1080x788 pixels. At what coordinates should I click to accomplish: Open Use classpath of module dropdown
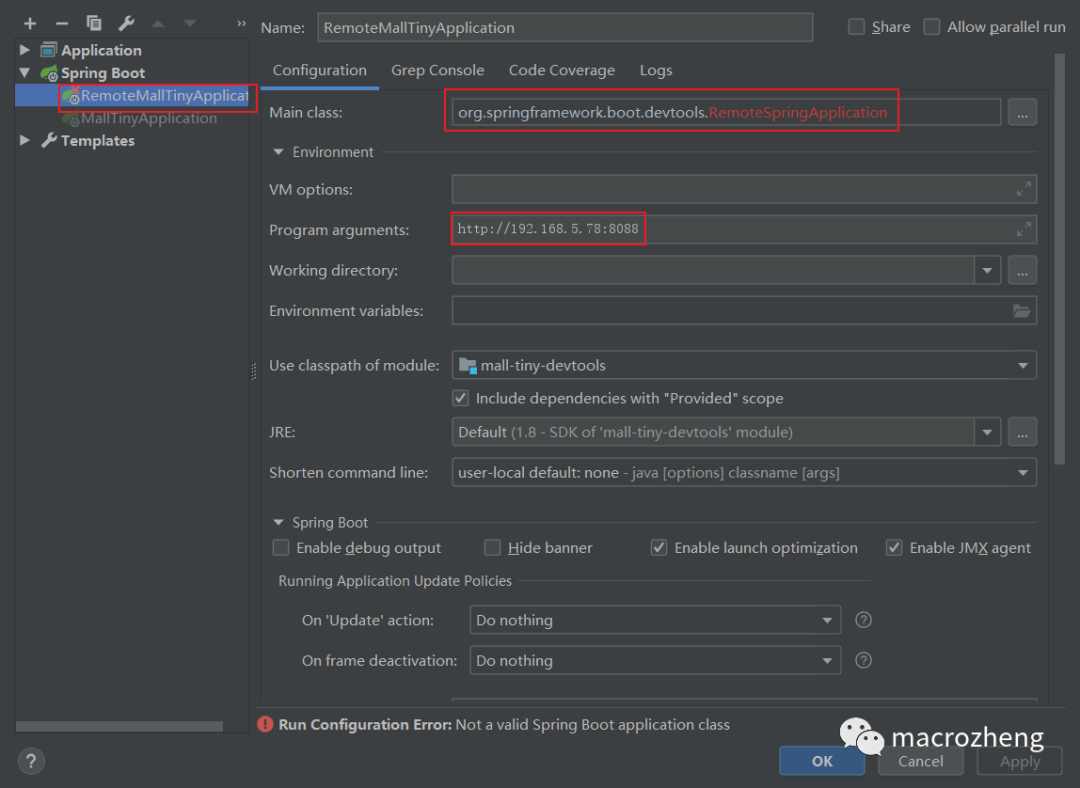[x=1023, y=365]
